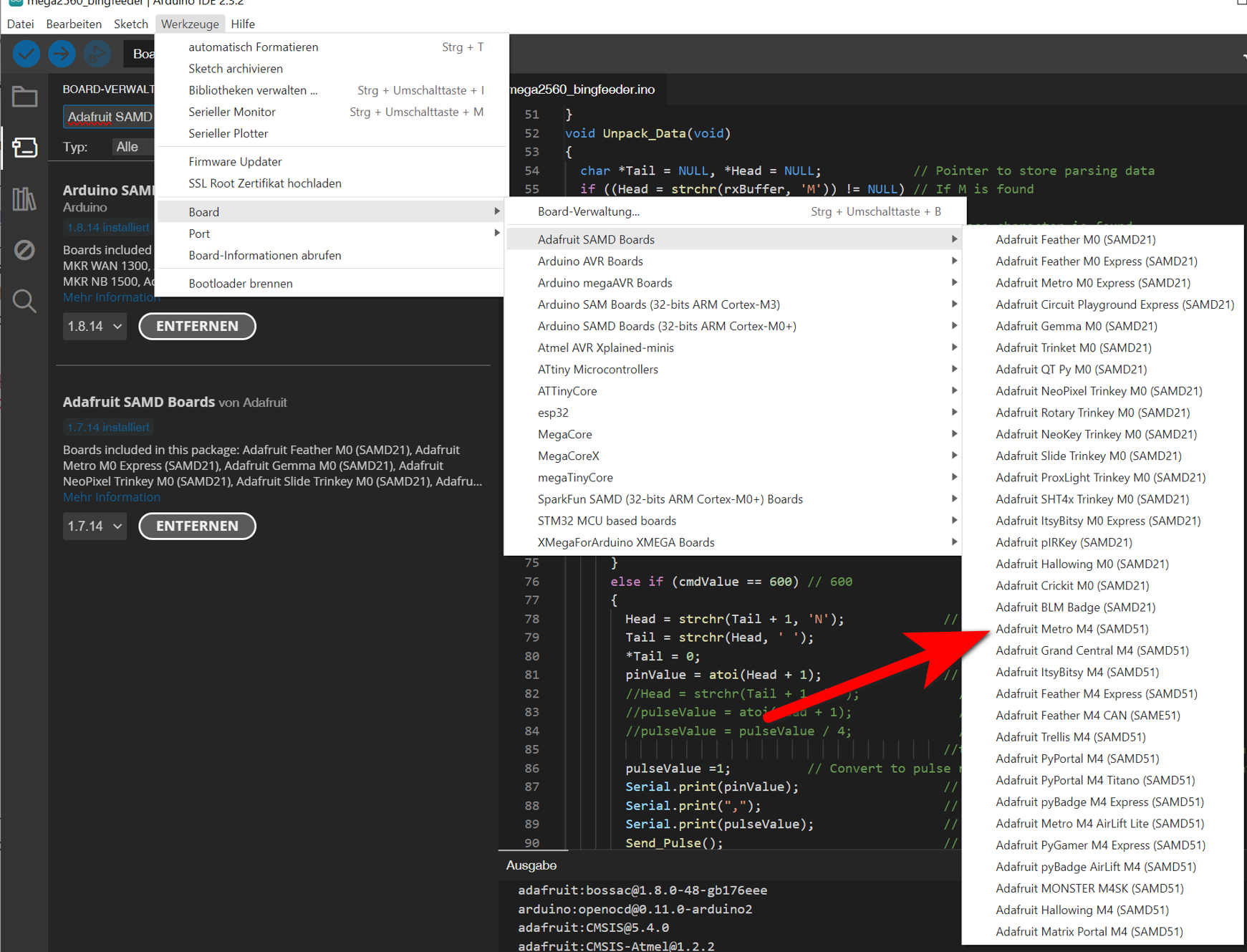Screen dimensions: 1247x952
Task: Select Adafruit Circuit Playground Express board
Action: [x=1103, y=304]
